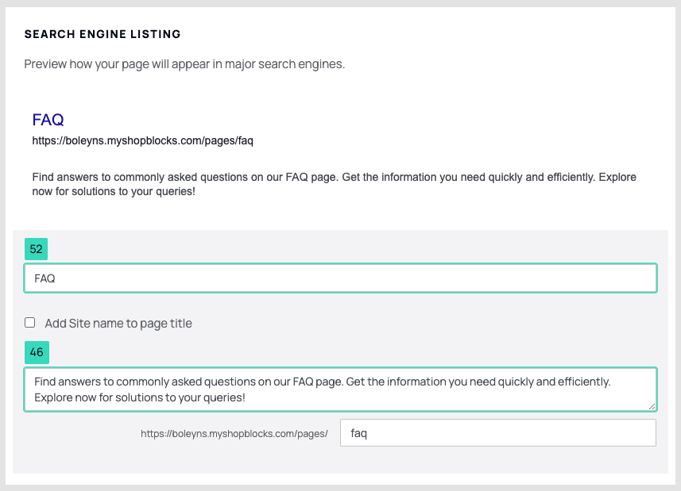681x491 pixels.
Task: Click the 46 character counter badge
Action: pos(36,352)
